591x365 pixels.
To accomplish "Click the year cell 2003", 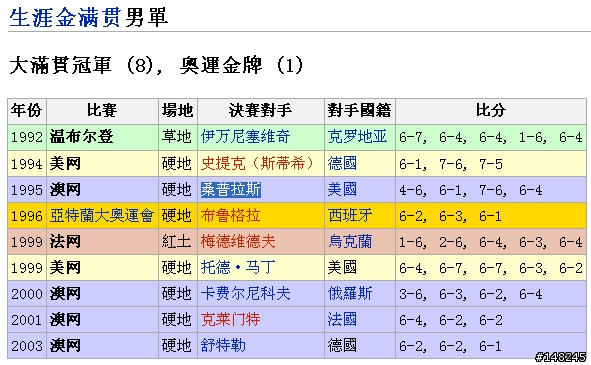I will click(x=26, y=346).
